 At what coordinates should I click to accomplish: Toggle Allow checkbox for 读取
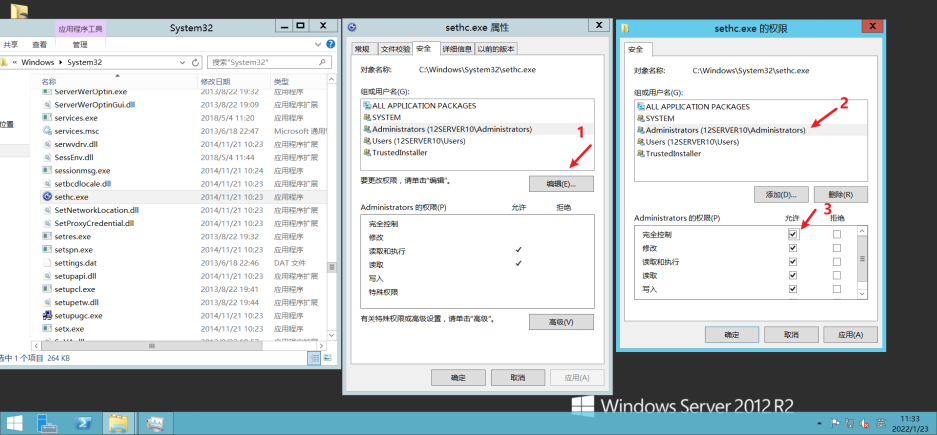pos(793,275)
